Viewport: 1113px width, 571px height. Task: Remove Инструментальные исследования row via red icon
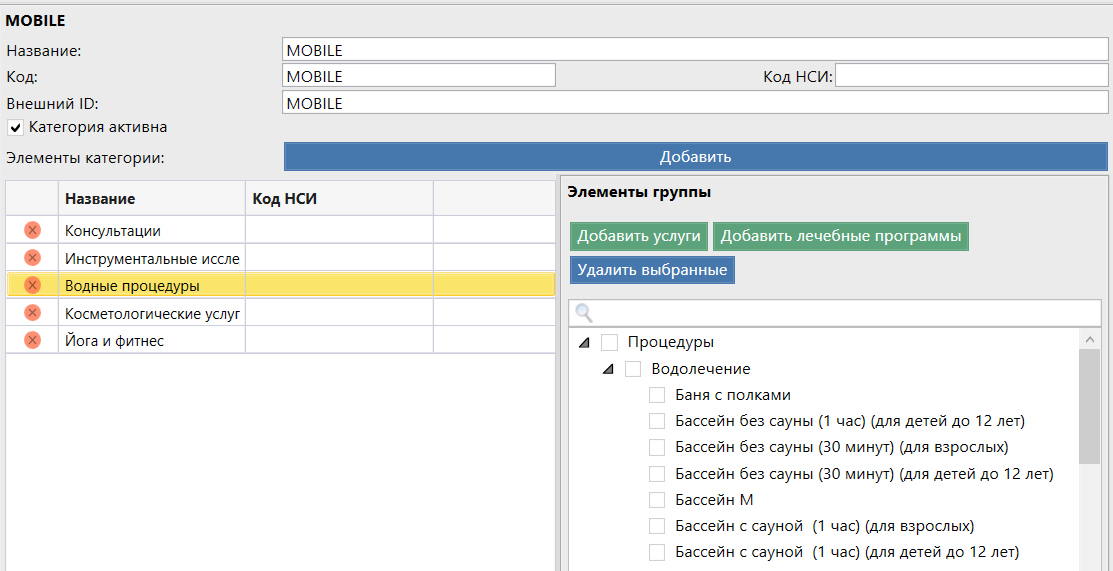(x=32, y=258)
